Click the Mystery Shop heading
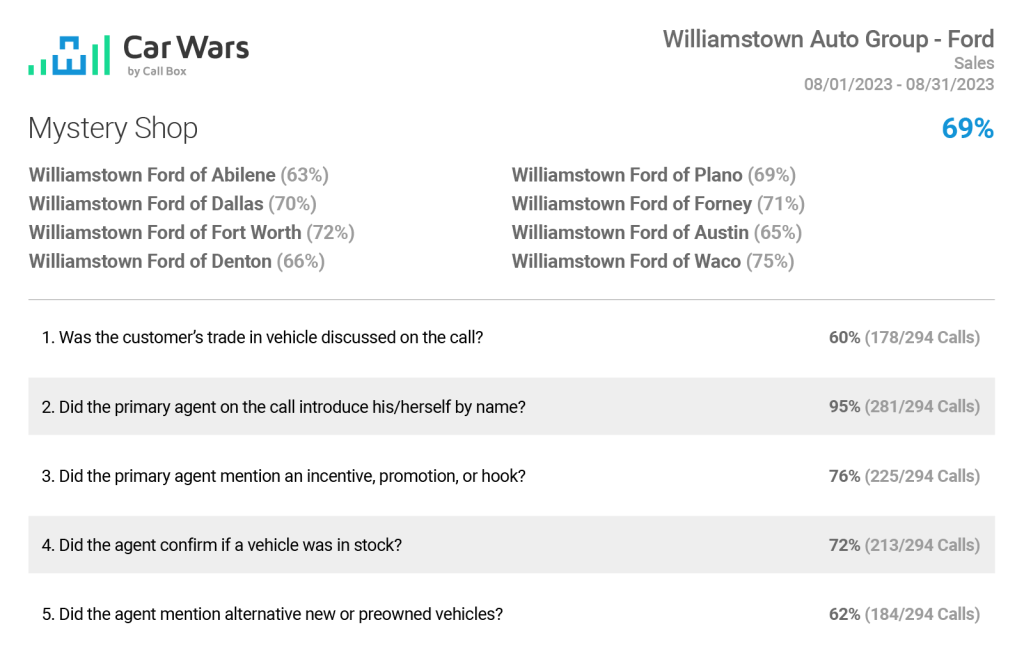Viewport: 1024px width, 650px height. coord(113,129)
